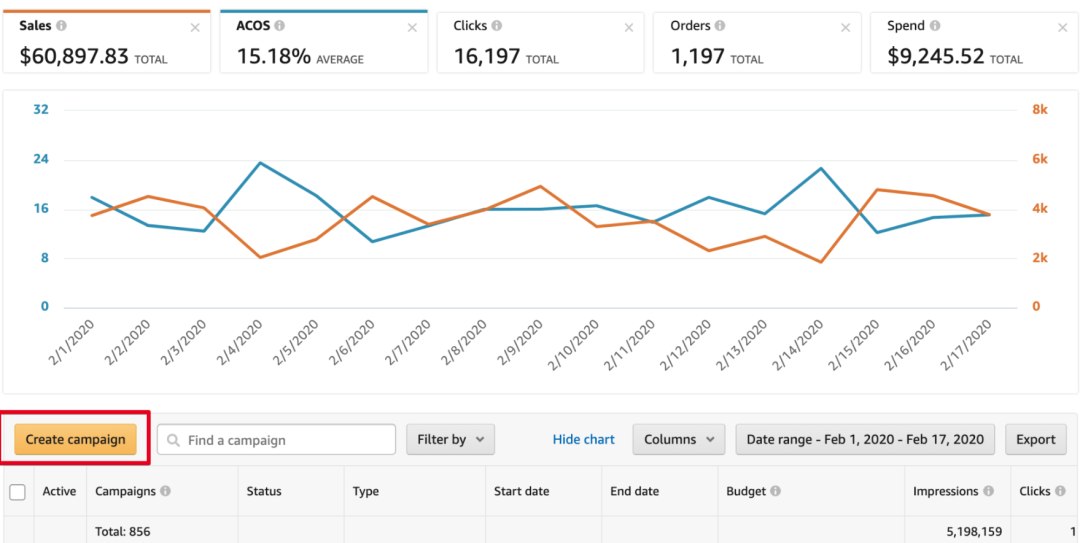Click the info icon next to Sales
Viewport: 1080px width, 543px height.
point(62,26)
